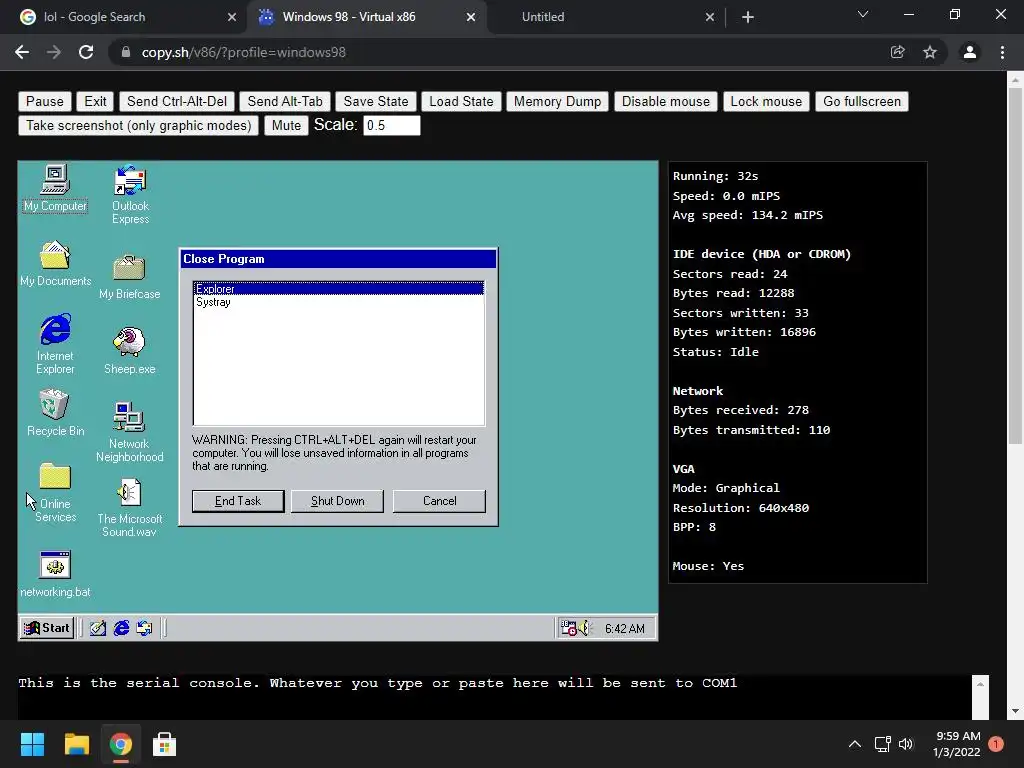Click the browser address bar
The image size is (1024, 768).
pyautogui.click(x=496, y=52)
